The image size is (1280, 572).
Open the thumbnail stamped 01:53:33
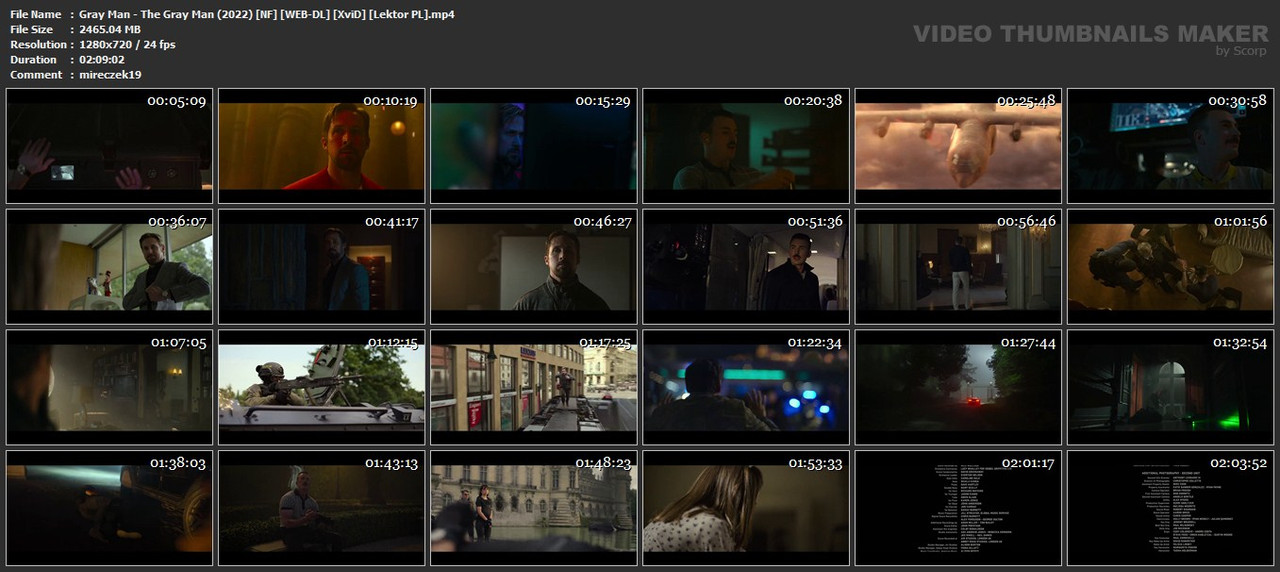coord(745,508)
